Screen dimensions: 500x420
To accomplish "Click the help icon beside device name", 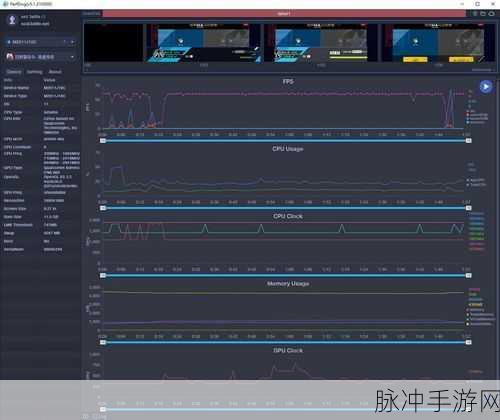I will coord(64,42).
